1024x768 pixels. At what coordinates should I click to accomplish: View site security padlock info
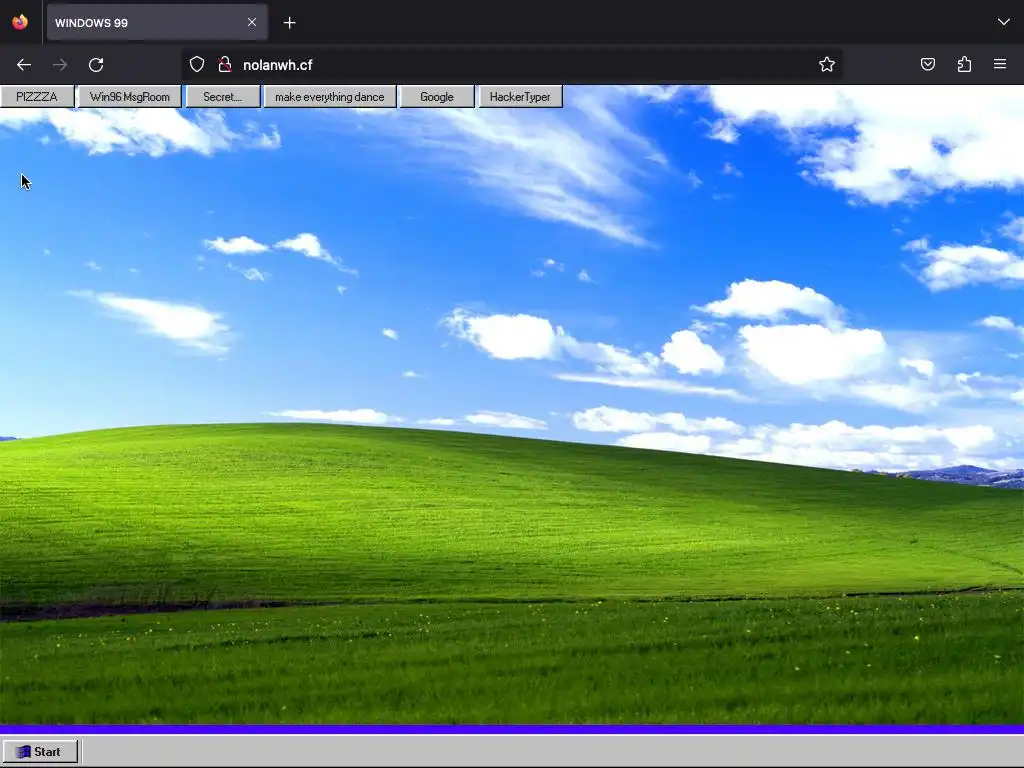tap(225, 64)
